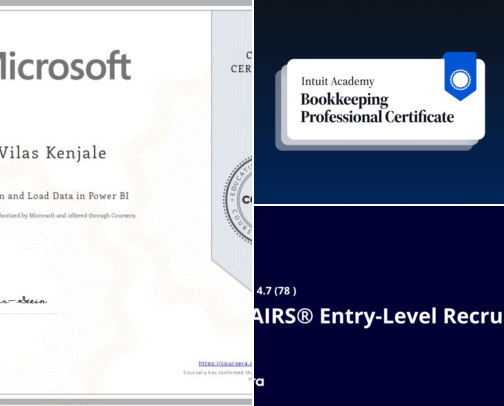Click the 'Intuit Academy' label
This screenshot has width=504, height=406.
338,81
